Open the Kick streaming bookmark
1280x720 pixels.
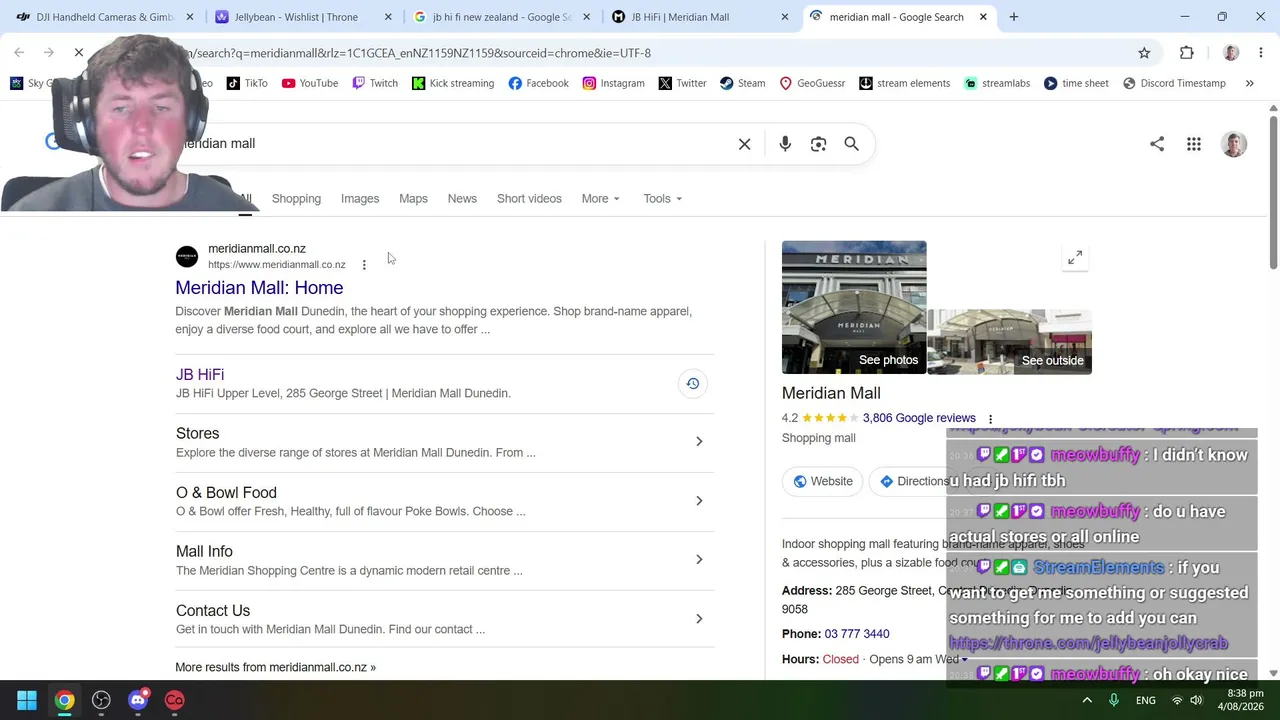point(453,83)
